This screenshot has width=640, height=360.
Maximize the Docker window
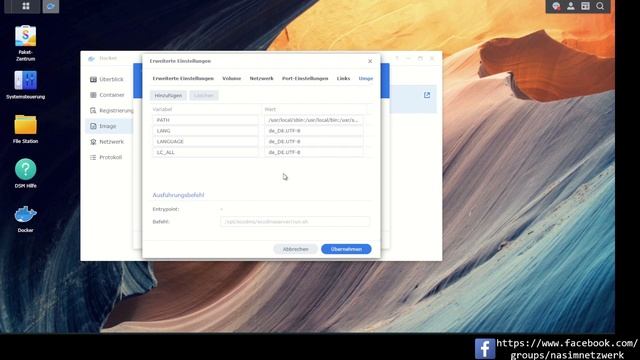(x=420, y=59)
